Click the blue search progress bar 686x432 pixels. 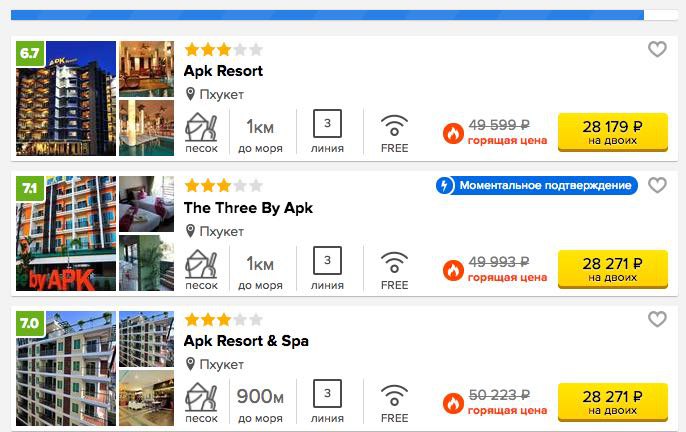327,15
